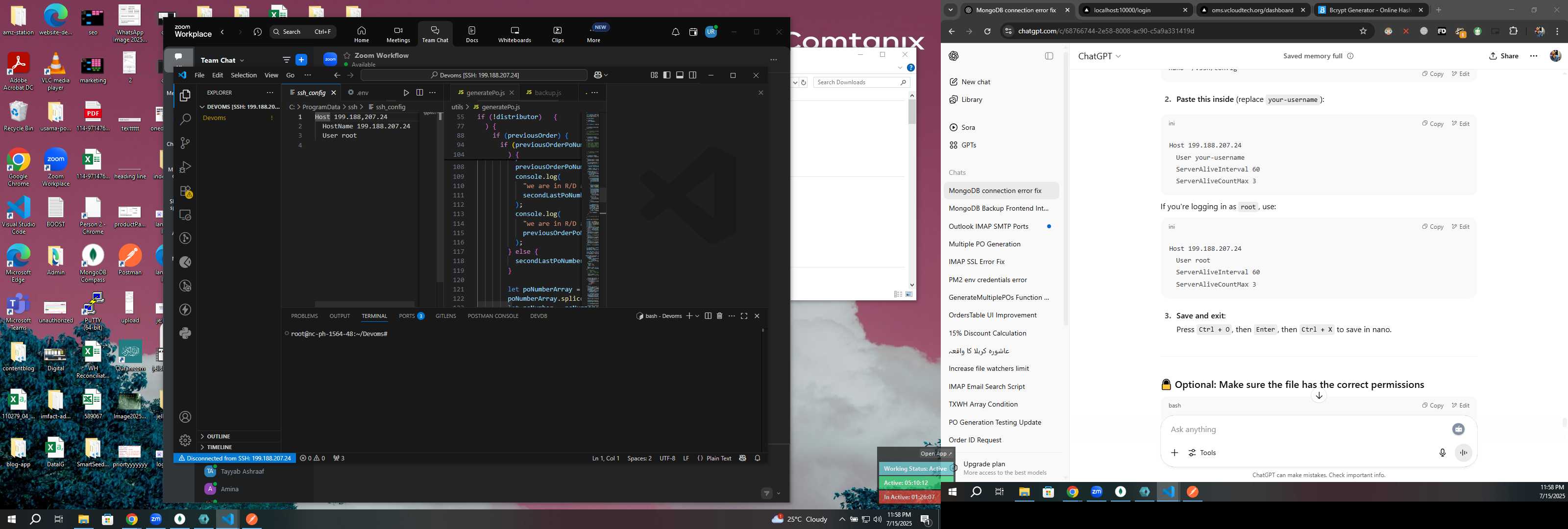Open Run and Debug view in VS Code

click(x=186, y=167)
